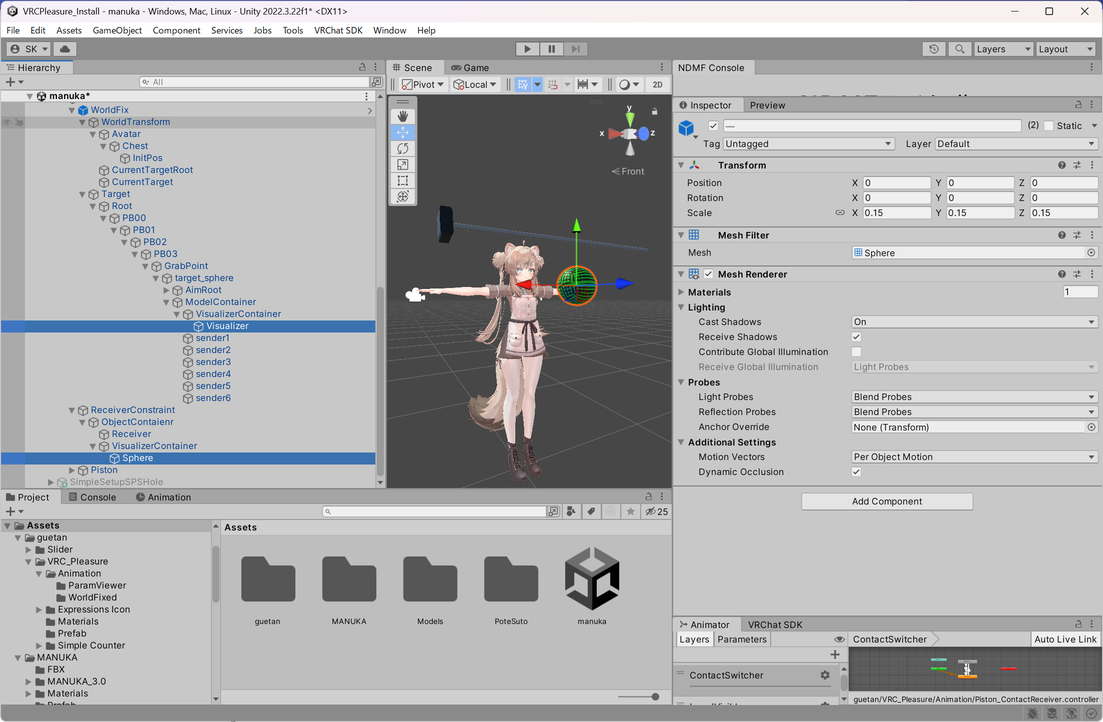Open the Layer dropdown showing Default
This screenshot has height=722, width=1103.
[1016, 144]
